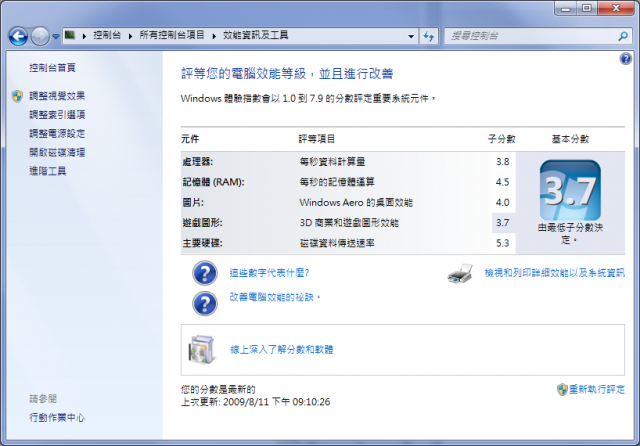This screenshot has width=640, height=446.
Task: Click the 4.0 graphics subscore
Action: click(502, 202)
